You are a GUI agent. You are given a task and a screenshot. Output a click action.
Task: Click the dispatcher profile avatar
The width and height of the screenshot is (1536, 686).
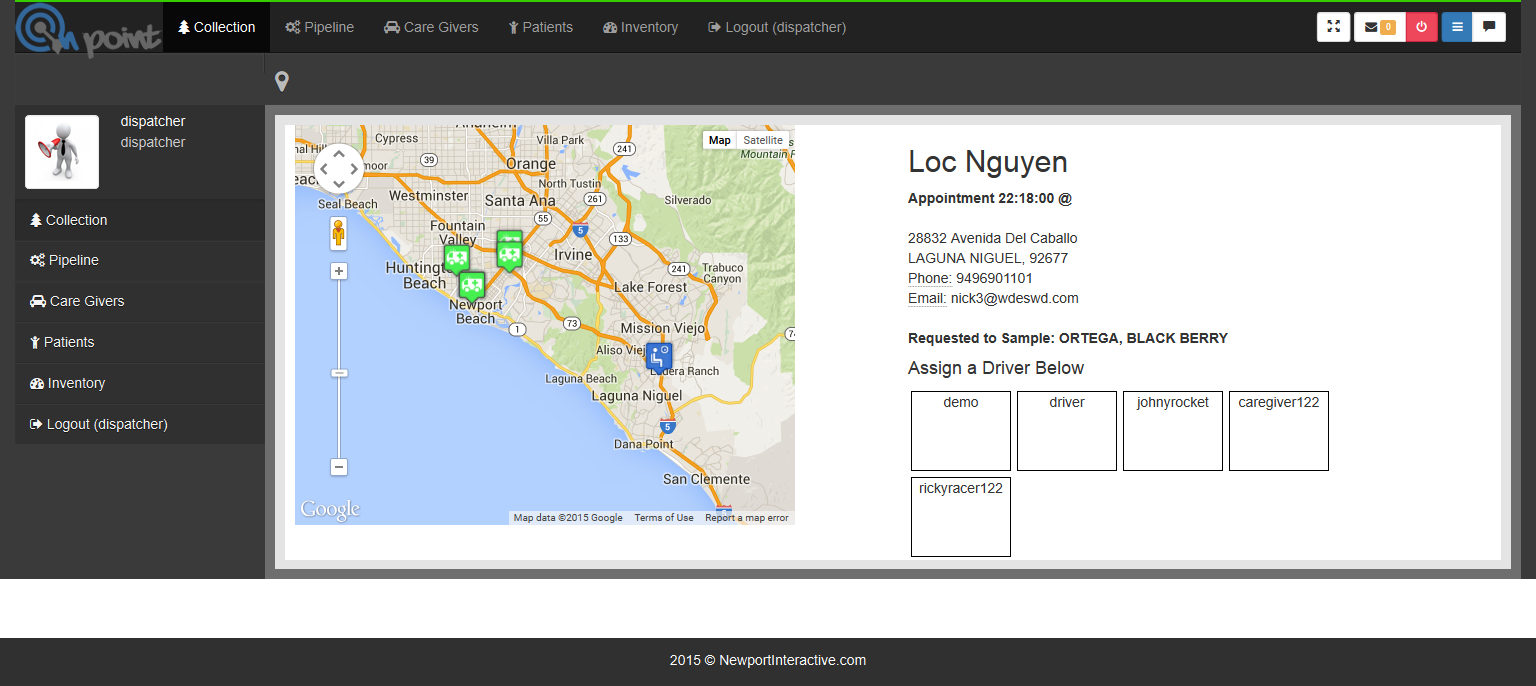click(62, 152)
